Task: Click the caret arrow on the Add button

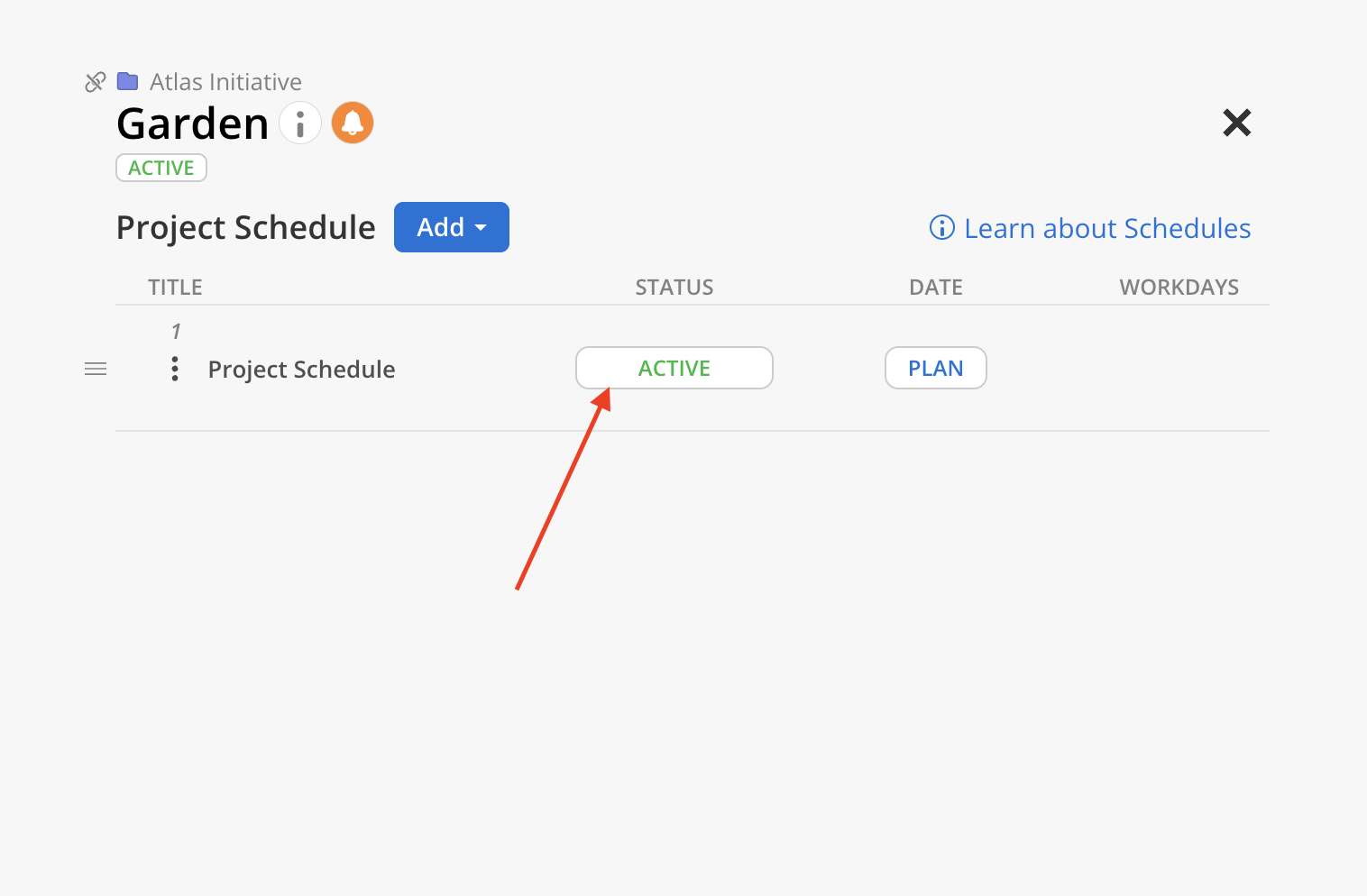Action: (482, 228)
